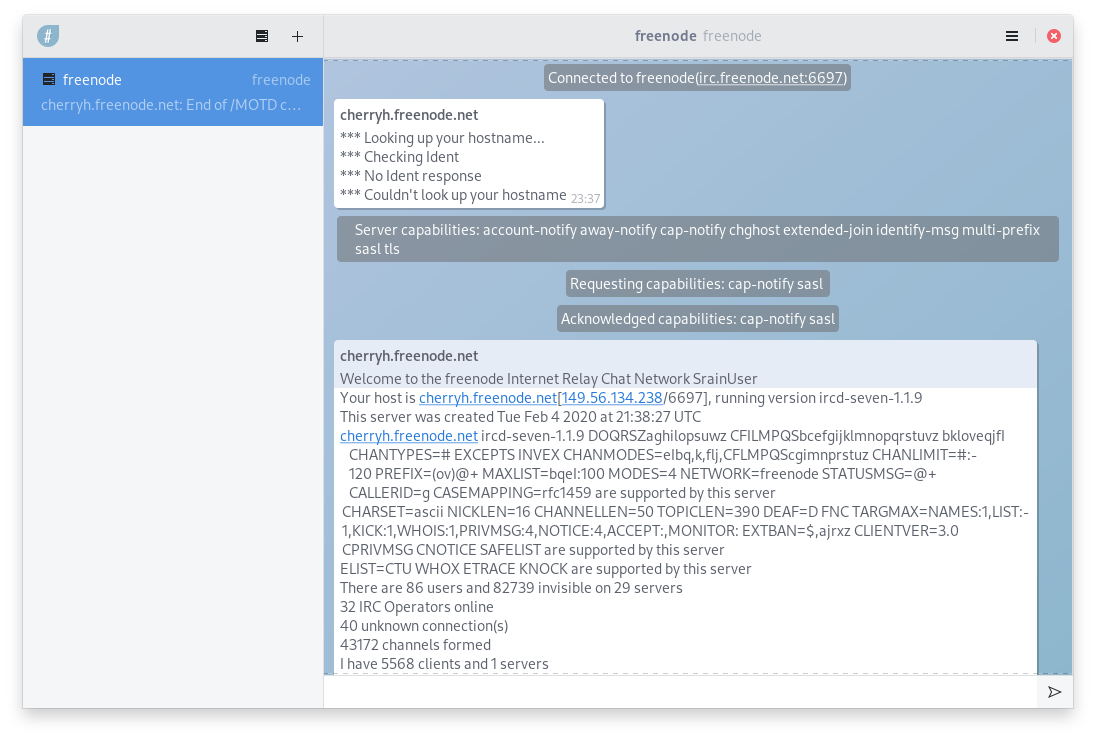Viewport: 1096px width, 739px height.
Task: Open the irc.freenode.net:6697 link
Action: point(770,78)
